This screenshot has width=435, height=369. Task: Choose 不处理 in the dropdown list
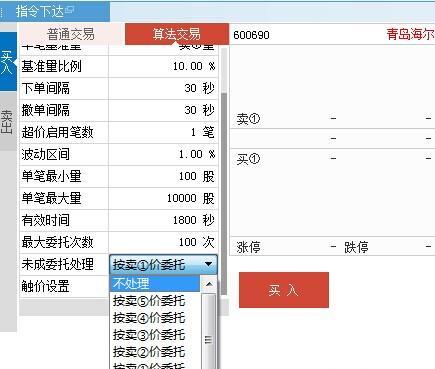click(155, 283)
